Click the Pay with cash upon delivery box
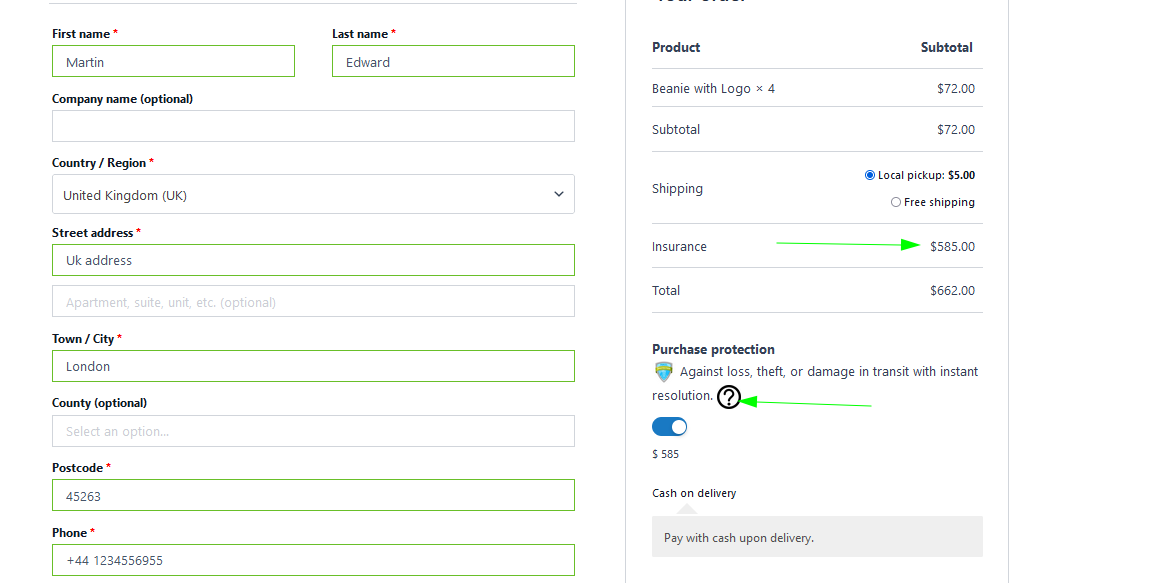The width and height of the screenshot is (1151, 583). click(x=817, y=537)
